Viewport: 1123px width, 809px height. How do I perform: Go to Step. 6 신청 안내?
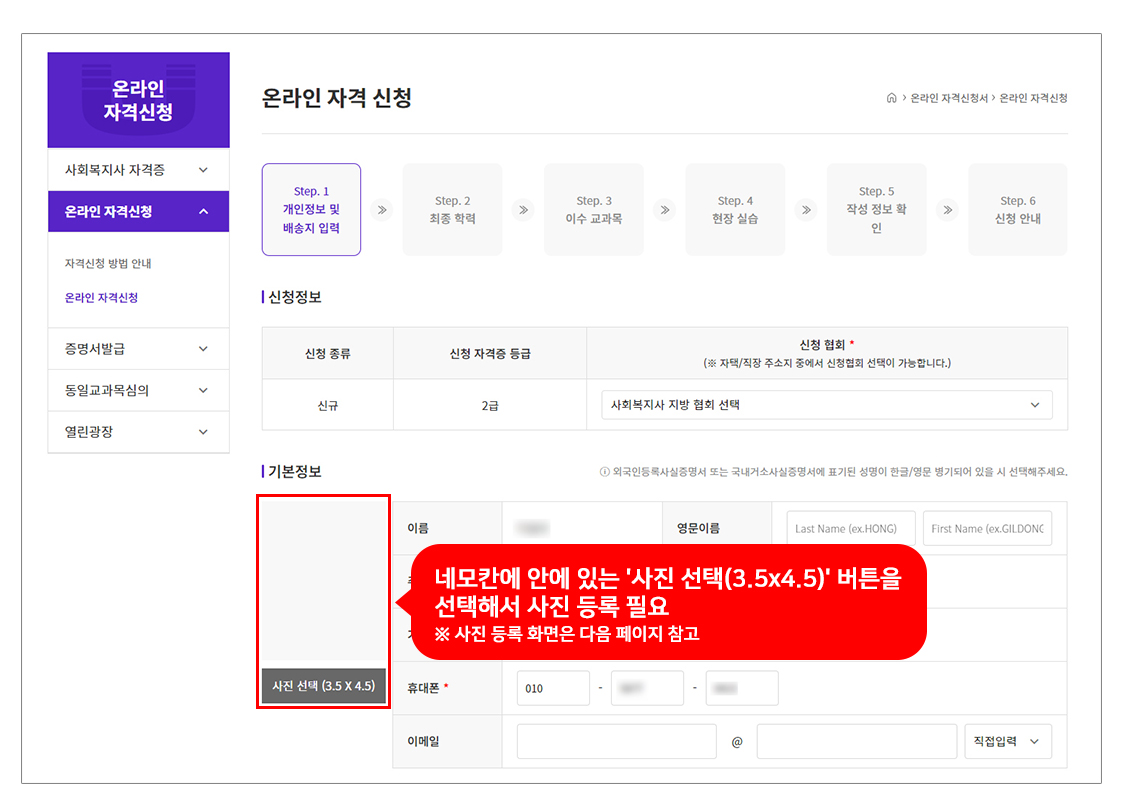coord(1017,210)
